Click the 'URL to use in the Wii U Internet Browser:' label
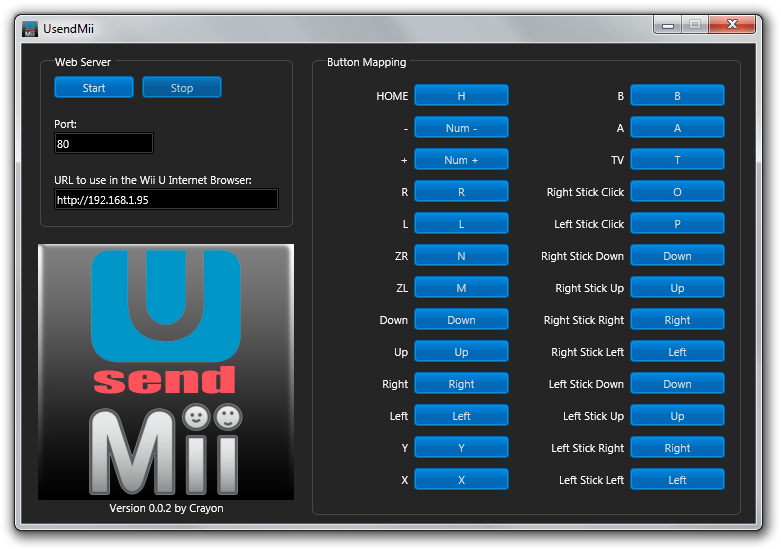The width and height of the screenshot is (781, 549). click(153, 180)
